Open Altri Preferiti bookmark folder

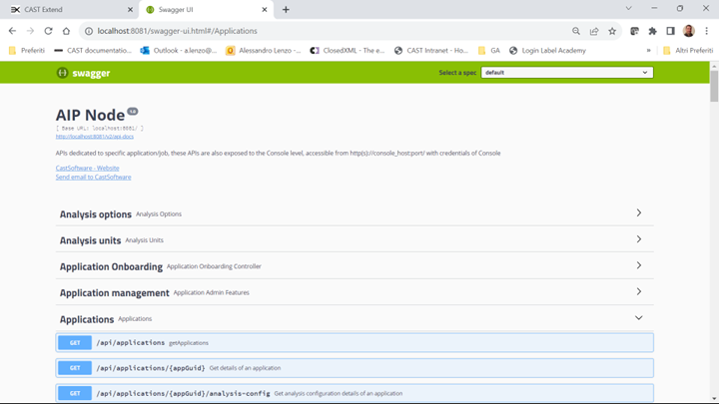688,50
